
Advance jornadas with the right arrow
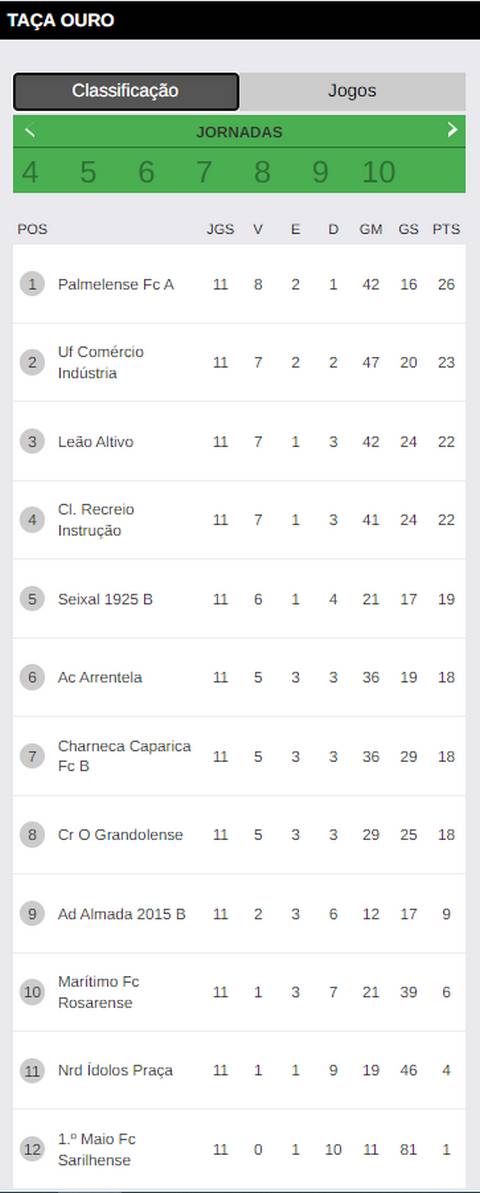(x=452, y=129)
